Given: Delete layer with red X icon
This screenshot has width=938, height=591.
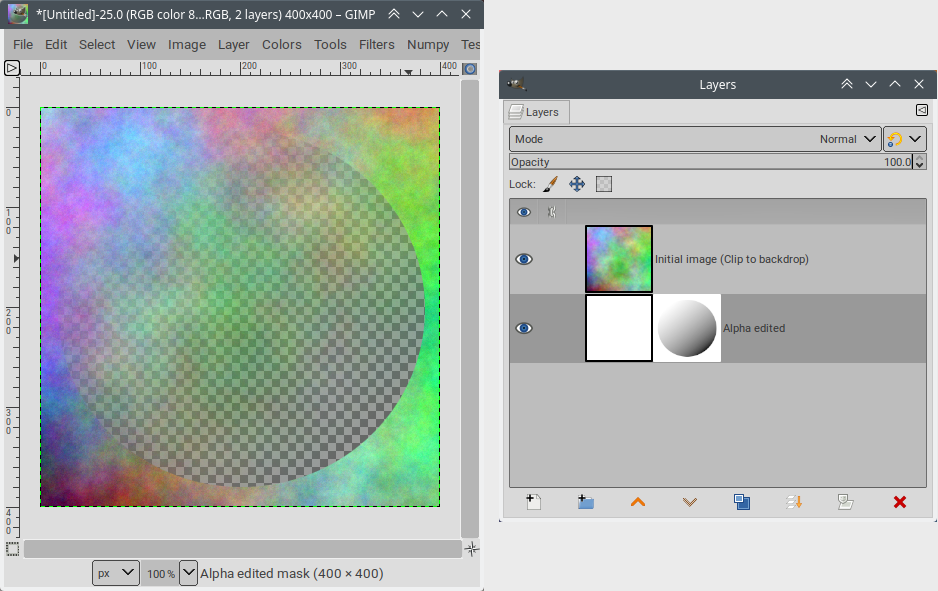Looking at the screenshot, I should tap(899, 502).
